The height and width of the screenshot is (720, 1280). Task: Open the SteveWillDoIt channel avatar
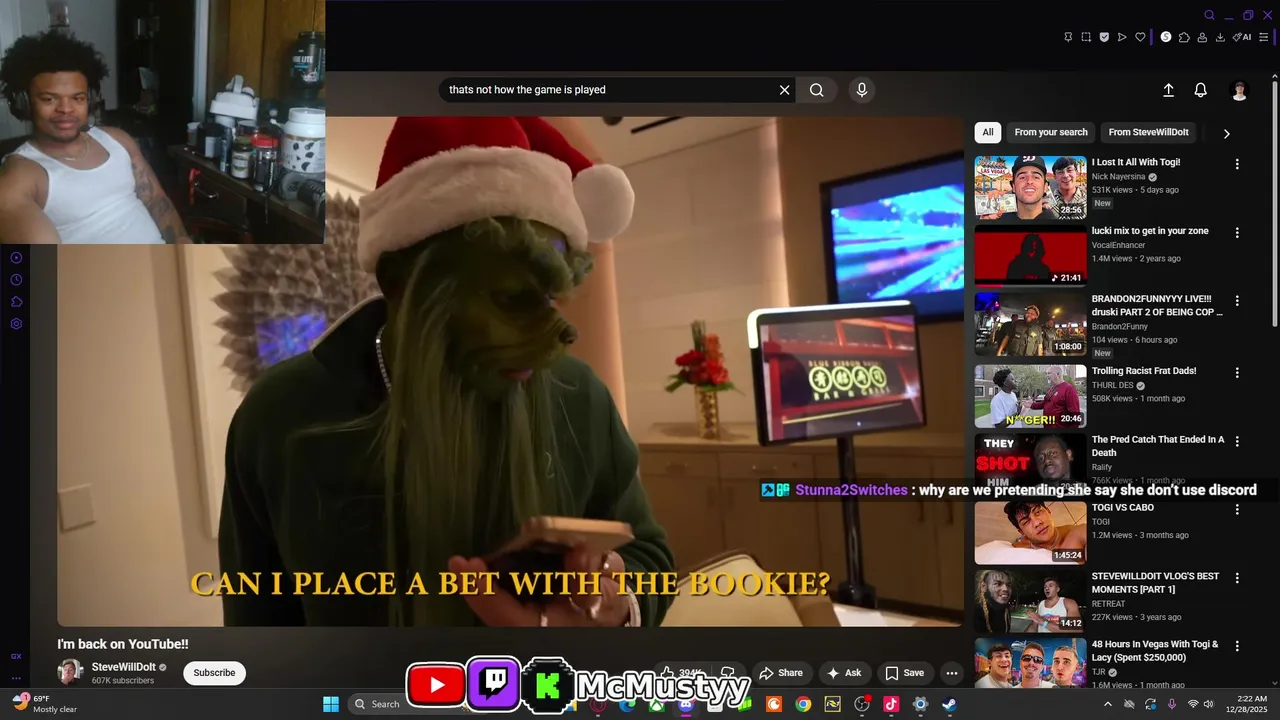point(70,672)
